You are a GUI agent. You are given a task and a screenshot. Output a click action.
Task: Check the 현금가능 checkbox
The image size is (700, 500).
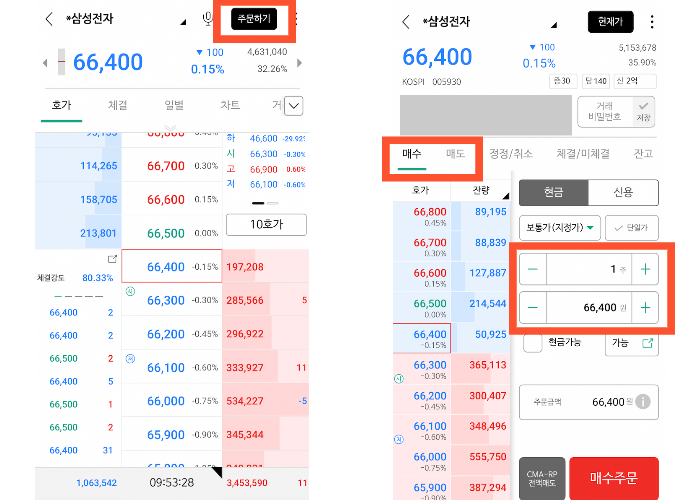(533, 343)
